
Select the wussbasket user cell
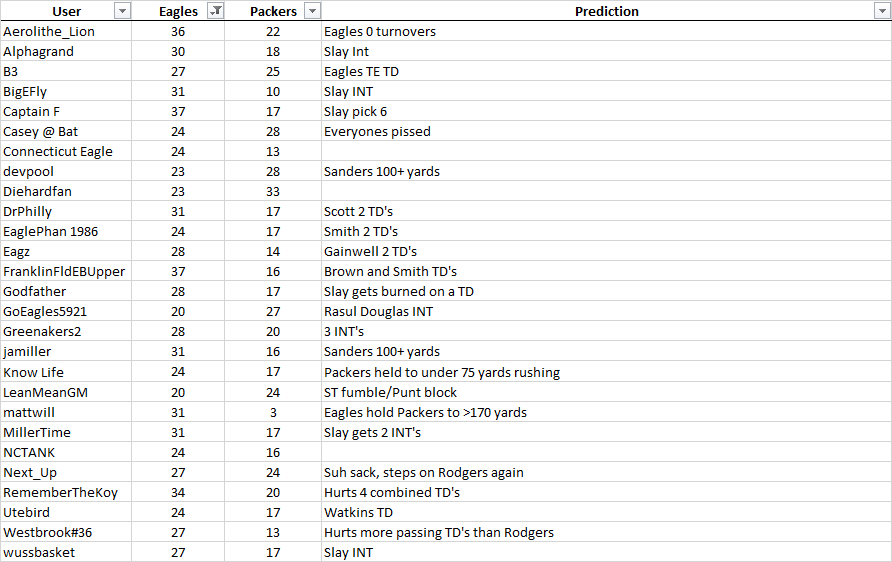(39, 552)
